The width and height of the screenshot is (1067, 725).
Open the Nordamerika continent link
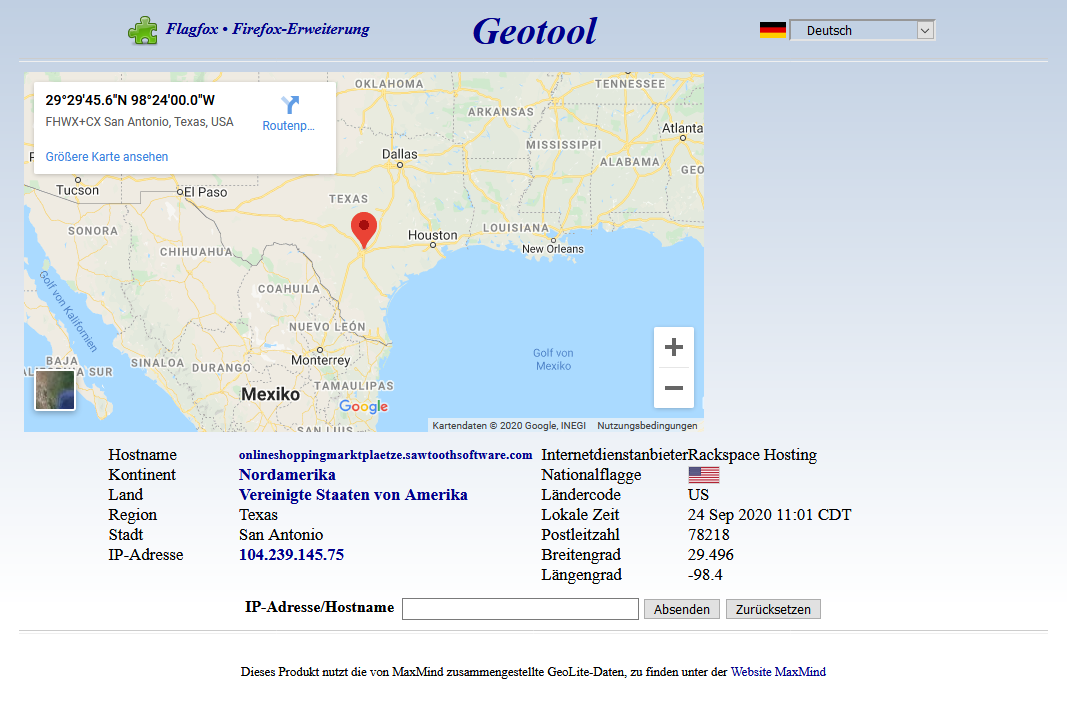tap(287, 474)
